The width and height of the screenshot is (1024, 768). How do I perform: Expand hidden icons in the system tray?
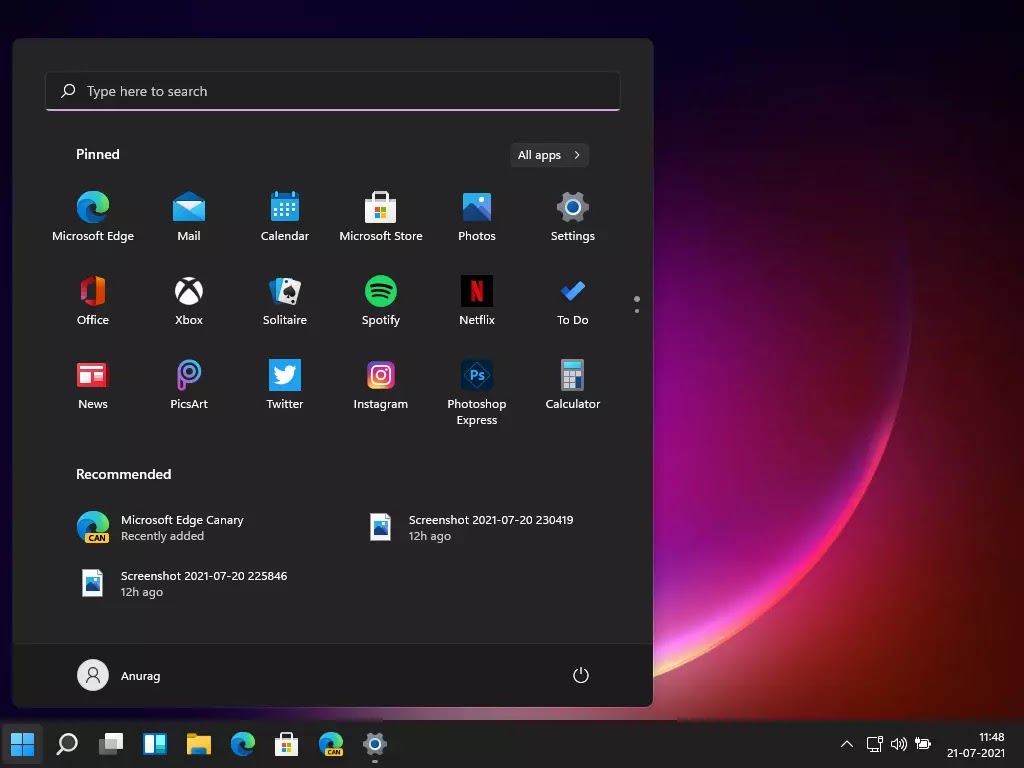(x=846, y=744)
